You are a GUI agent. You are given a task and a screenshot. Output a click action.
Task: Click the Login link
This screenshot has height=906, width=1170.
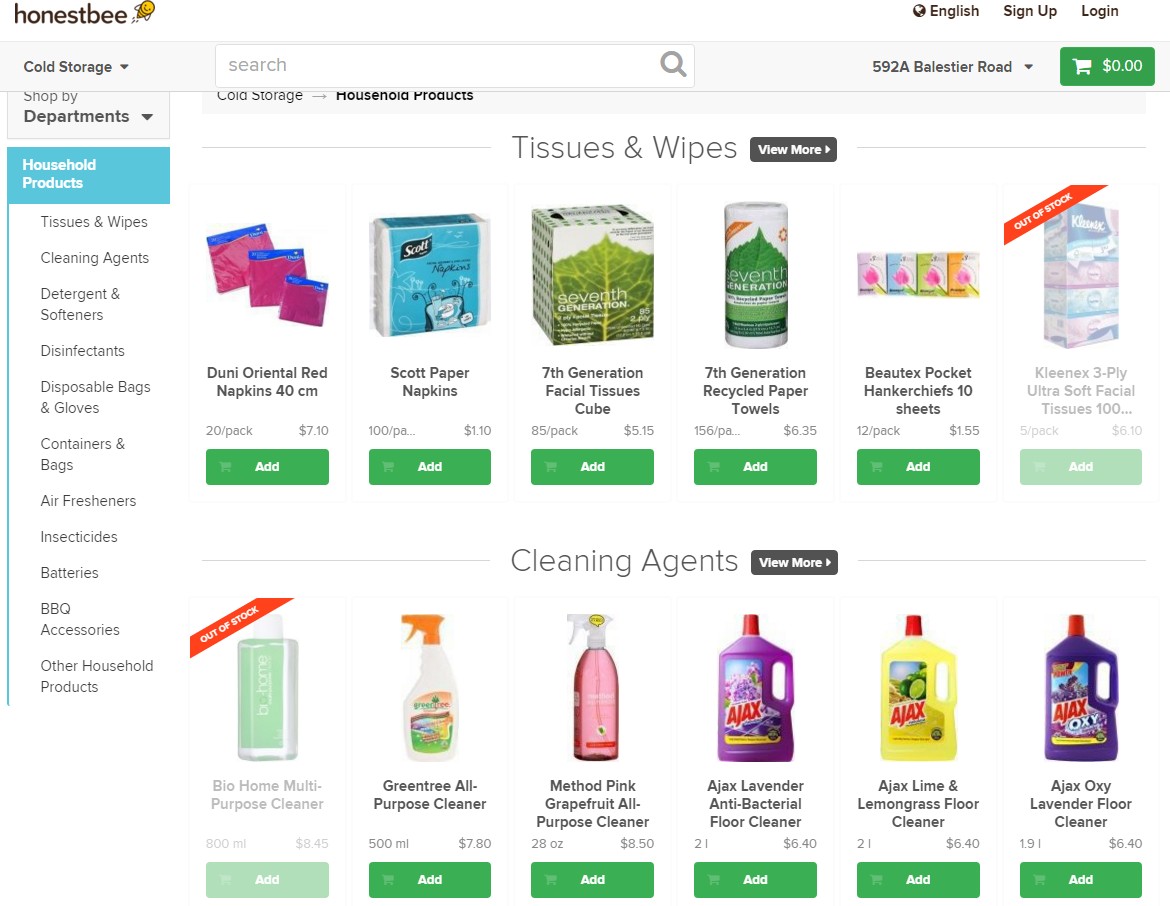pyautogui.click(x=1099, y=11)
